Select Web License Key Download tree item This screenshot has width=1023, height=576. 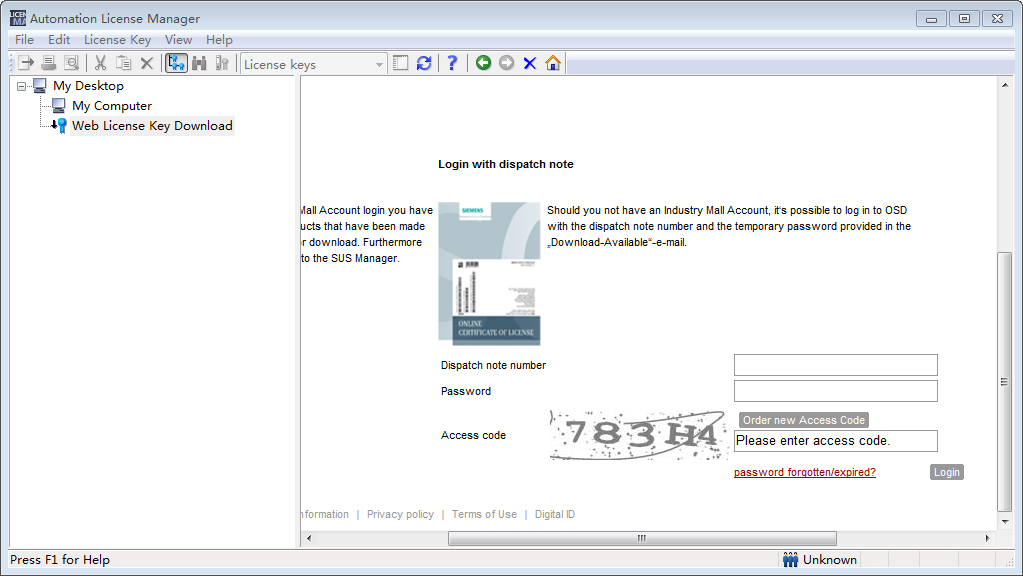pos(152,126)
